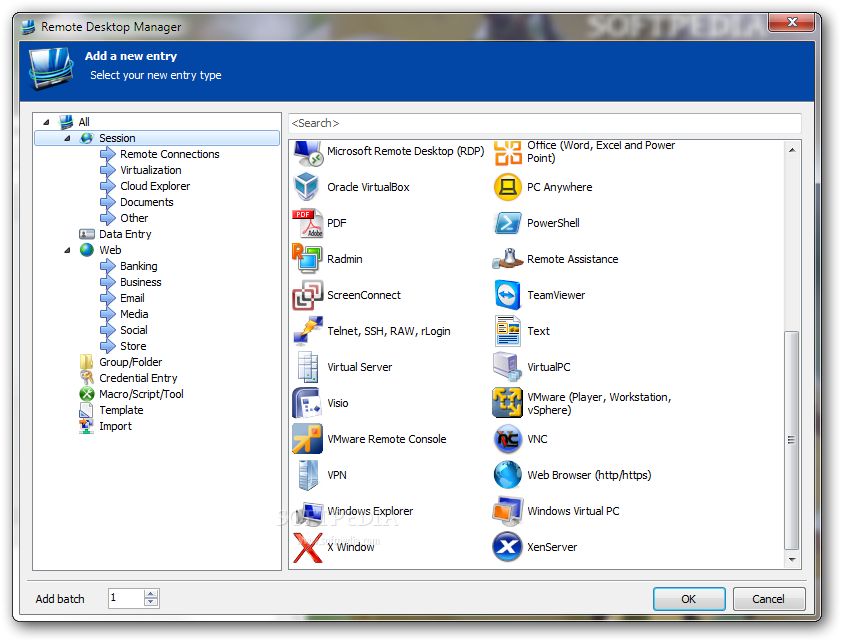The image size is (842, 642).
Task: Select Template in the tree
Action: (x=121, y=410)
